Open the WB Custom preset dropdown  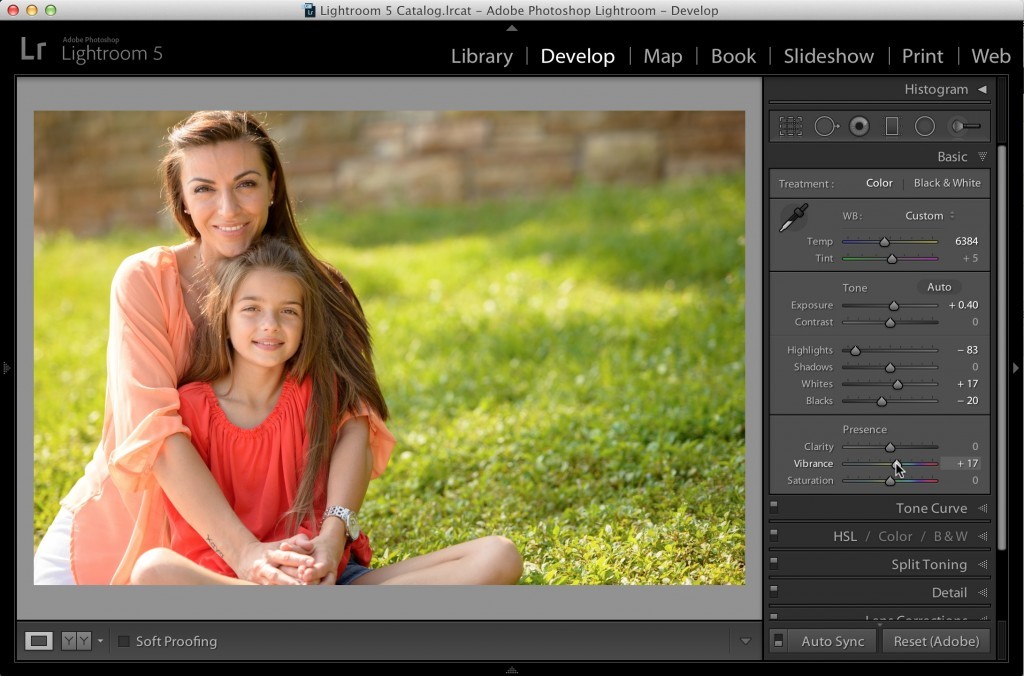pos(929,216)
